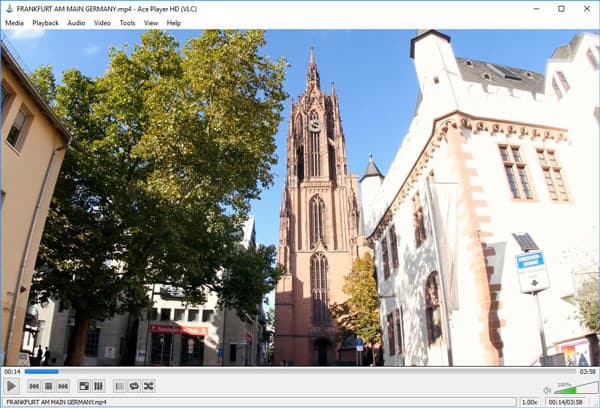Stop the video playback

tap(48, 385)
